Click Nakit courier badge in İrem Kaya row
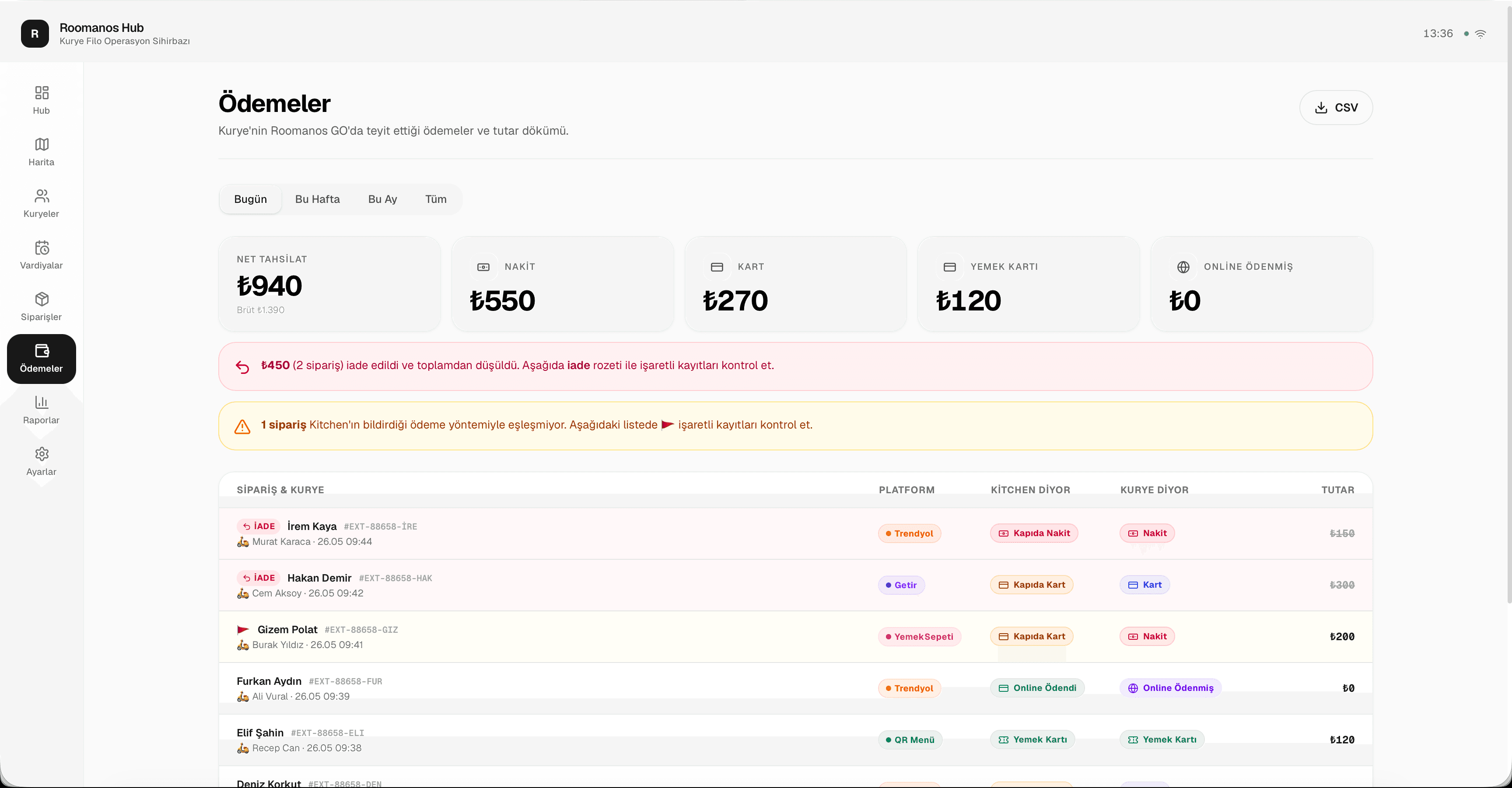This screenshot has width=1512, height=788. pyautogui.click(x=1147, y=533)
